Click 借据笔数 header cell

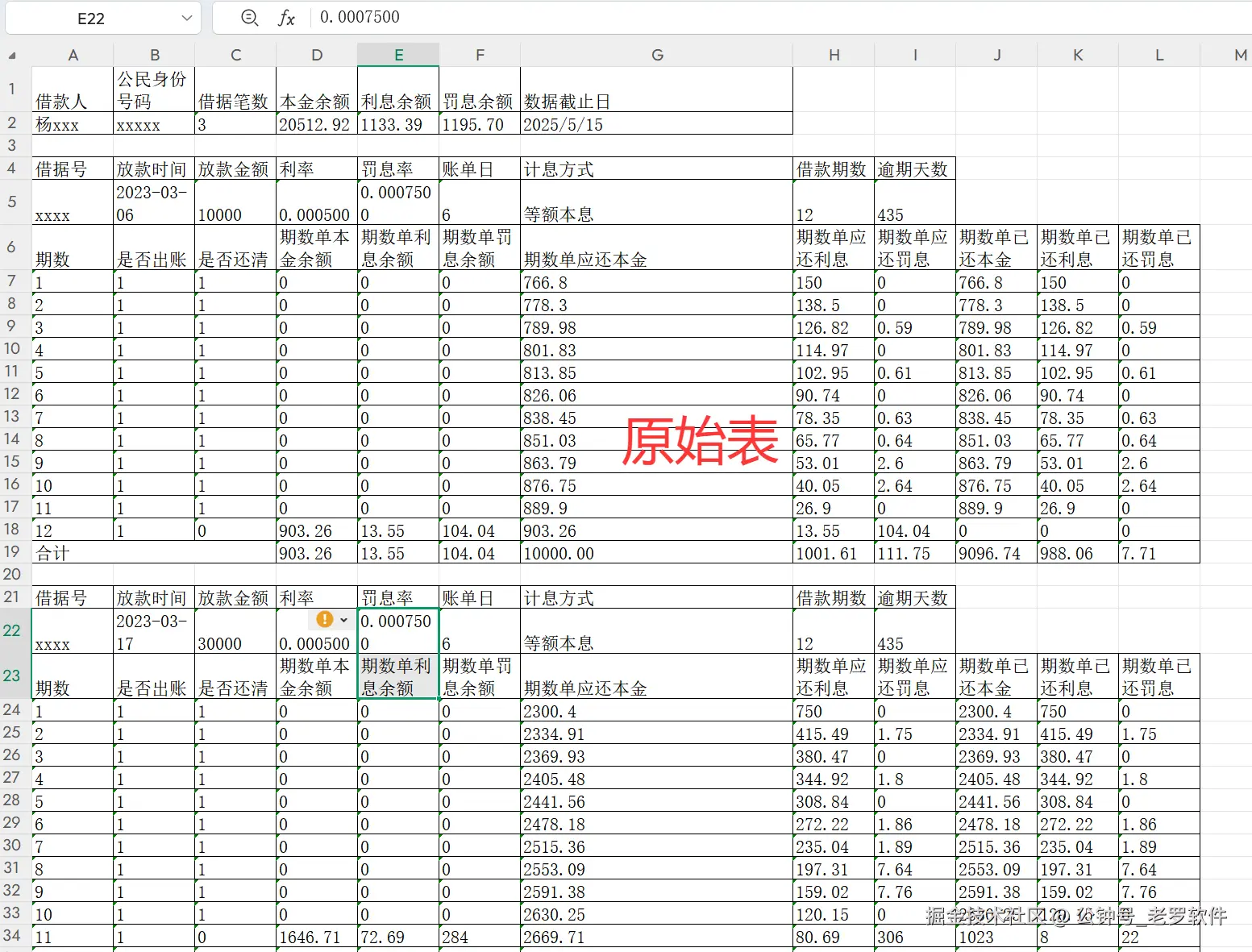click(x=235, y=89)
